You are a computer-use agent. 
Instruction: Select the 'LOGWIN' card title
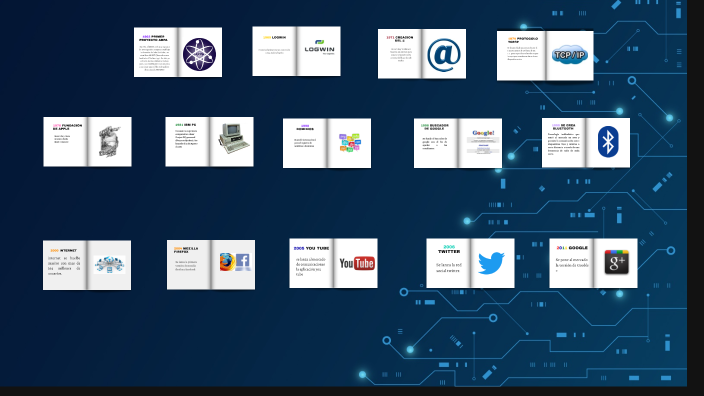(274, 38)
